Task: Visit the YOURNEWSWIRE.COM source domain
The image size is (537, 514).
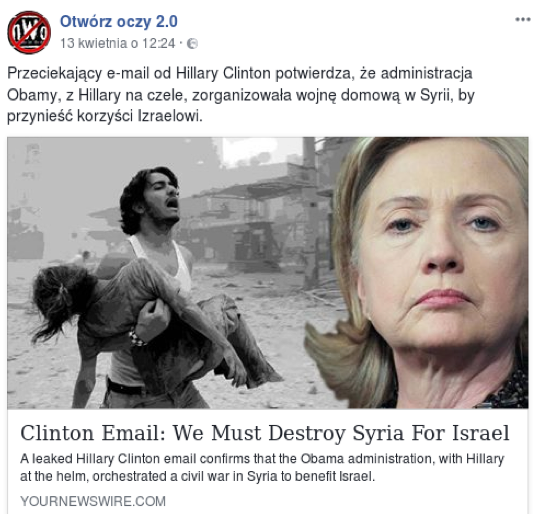Action: tap(93, 501)
